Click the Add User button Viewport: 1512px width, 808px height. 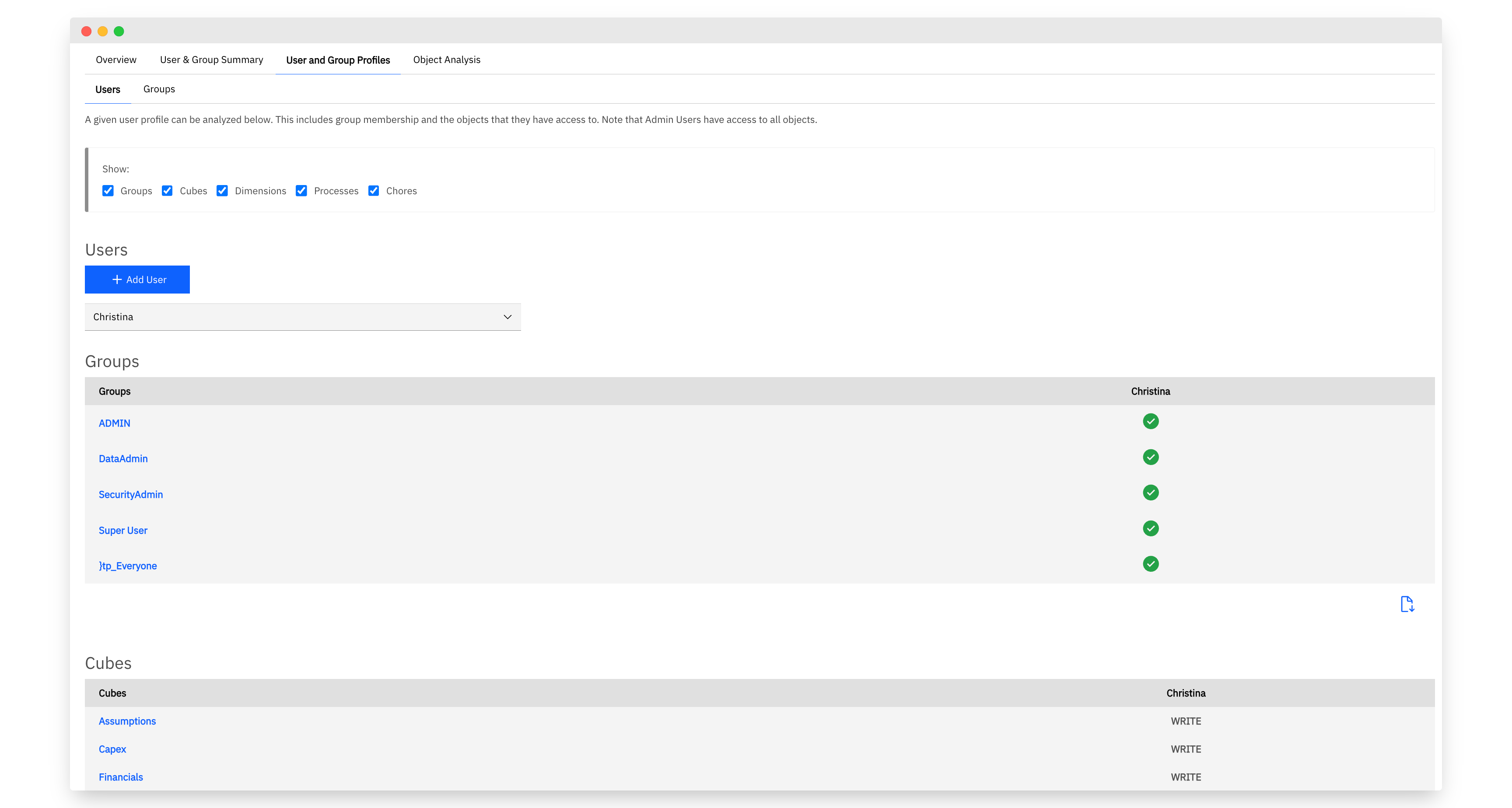(x=137, y=279)
